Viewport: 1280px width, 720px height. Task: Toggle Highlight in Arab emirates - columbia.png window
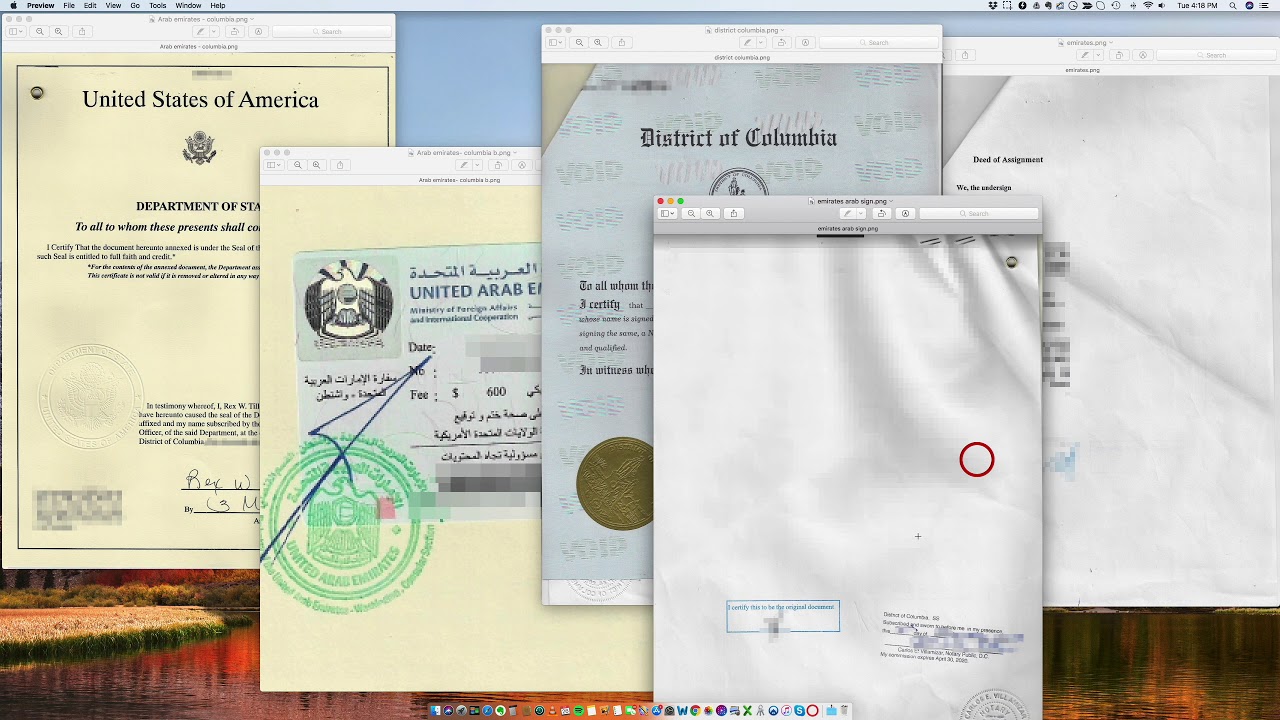[200, 31]
